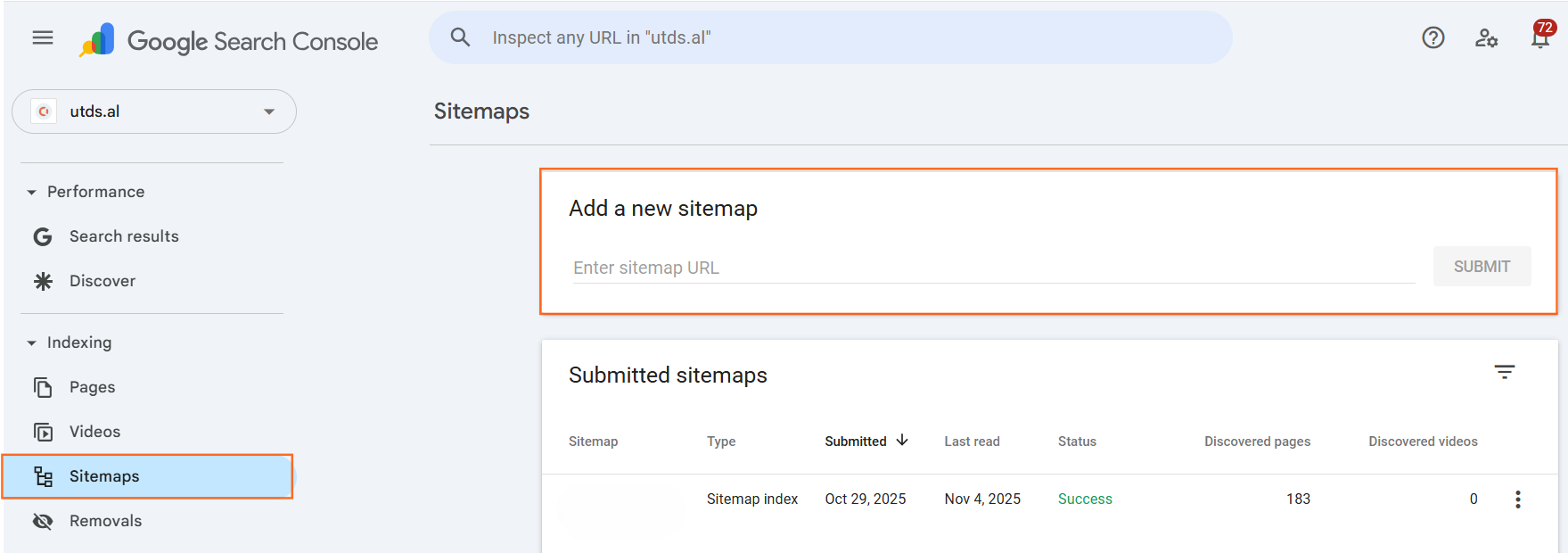Viewport: 1568px width, 553px height.
Task: Click the Submitted sitemaps heading
Action: click(668, 376)
